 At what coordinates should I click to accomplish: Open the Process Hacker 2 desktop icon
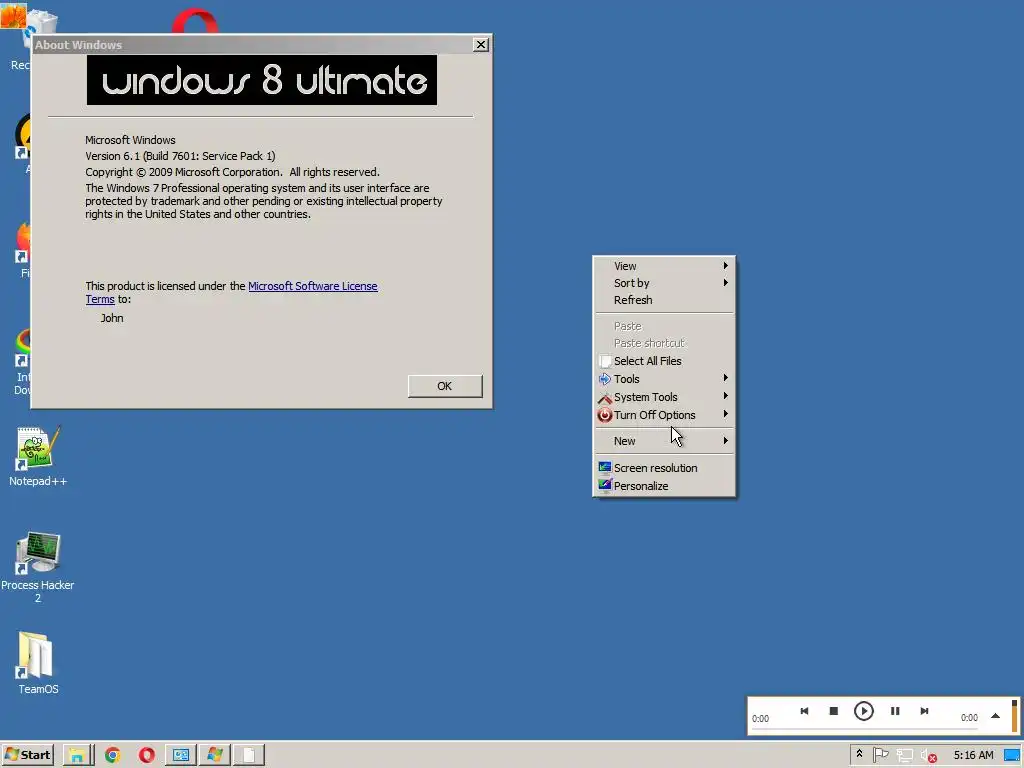pos(37,567)
